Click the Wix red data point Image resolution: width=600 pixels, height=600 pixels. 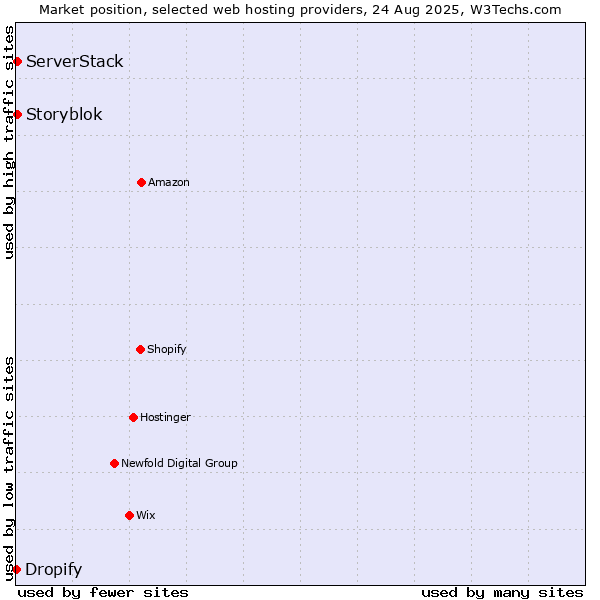click(x=129, y=516)
